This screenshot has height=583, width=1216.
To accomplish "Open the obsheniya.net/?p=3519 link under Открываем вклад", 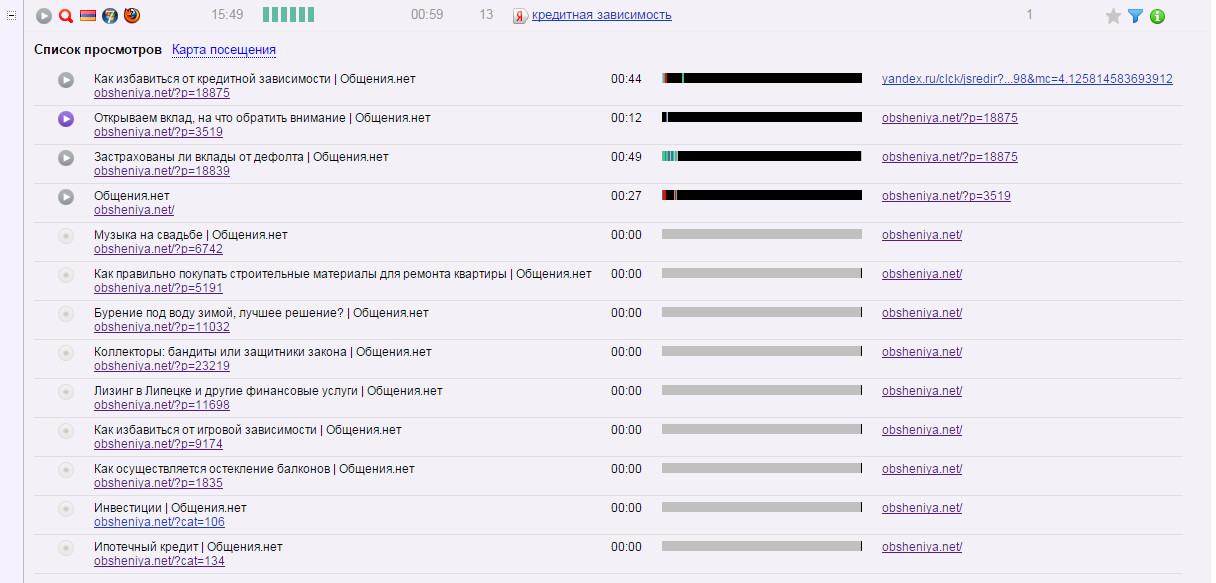I will pyautogui.click(x=158, y=131).
